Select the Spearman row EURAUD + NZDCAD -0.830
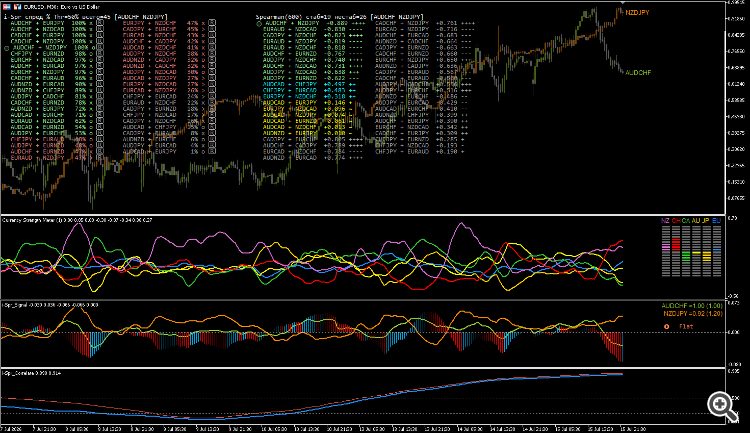750x433 pixels. pos(314,29)
